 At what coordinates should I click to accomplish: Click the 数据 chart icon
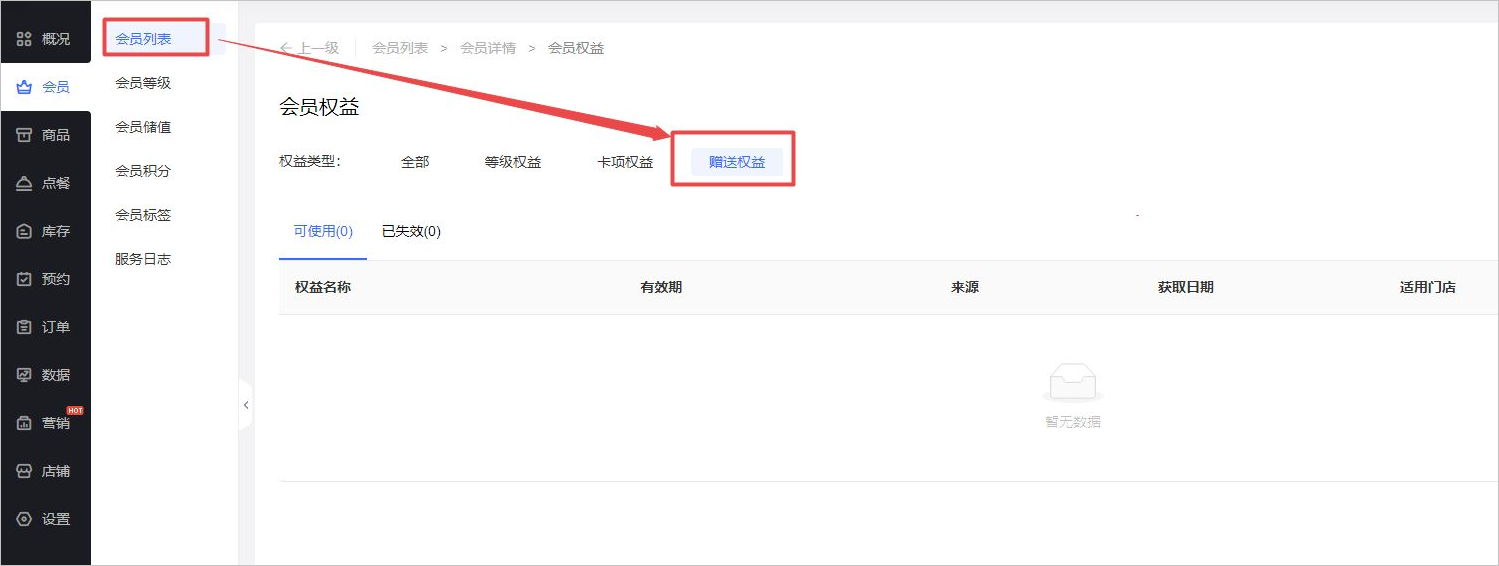(25, 375)
